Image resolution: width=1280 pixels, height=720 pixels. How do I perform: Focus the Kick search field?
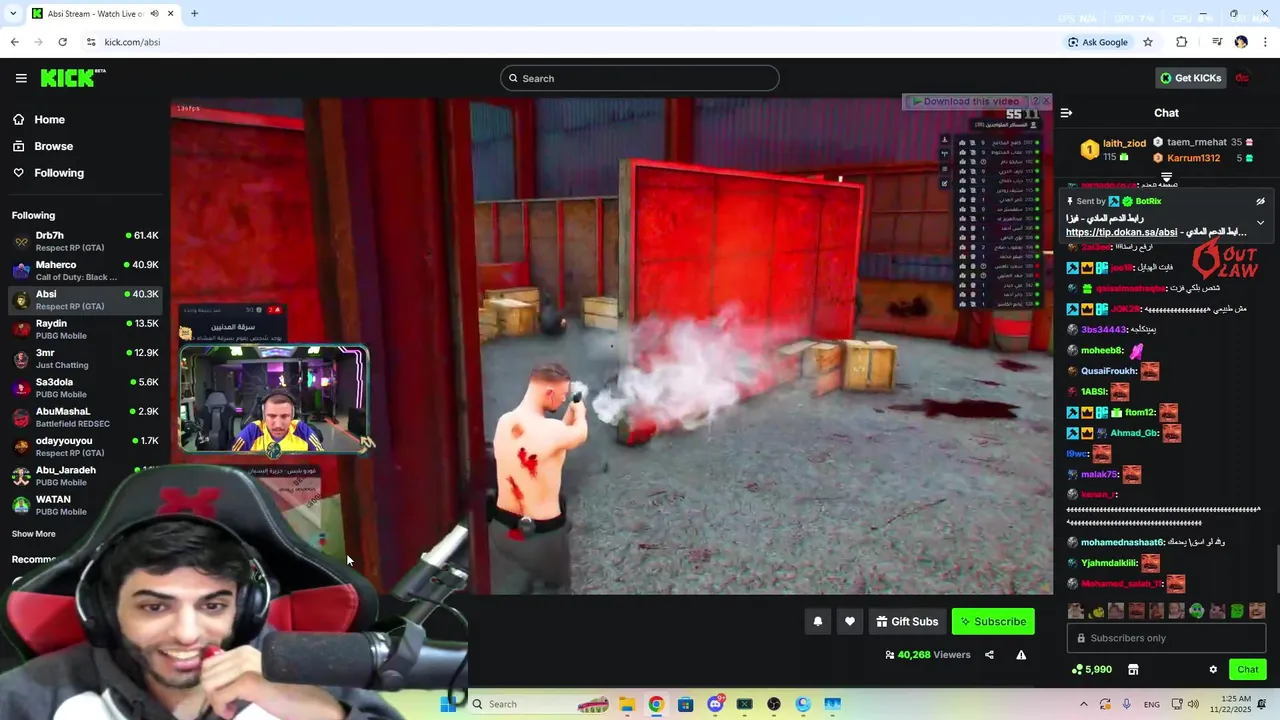[x=640, y=78]
